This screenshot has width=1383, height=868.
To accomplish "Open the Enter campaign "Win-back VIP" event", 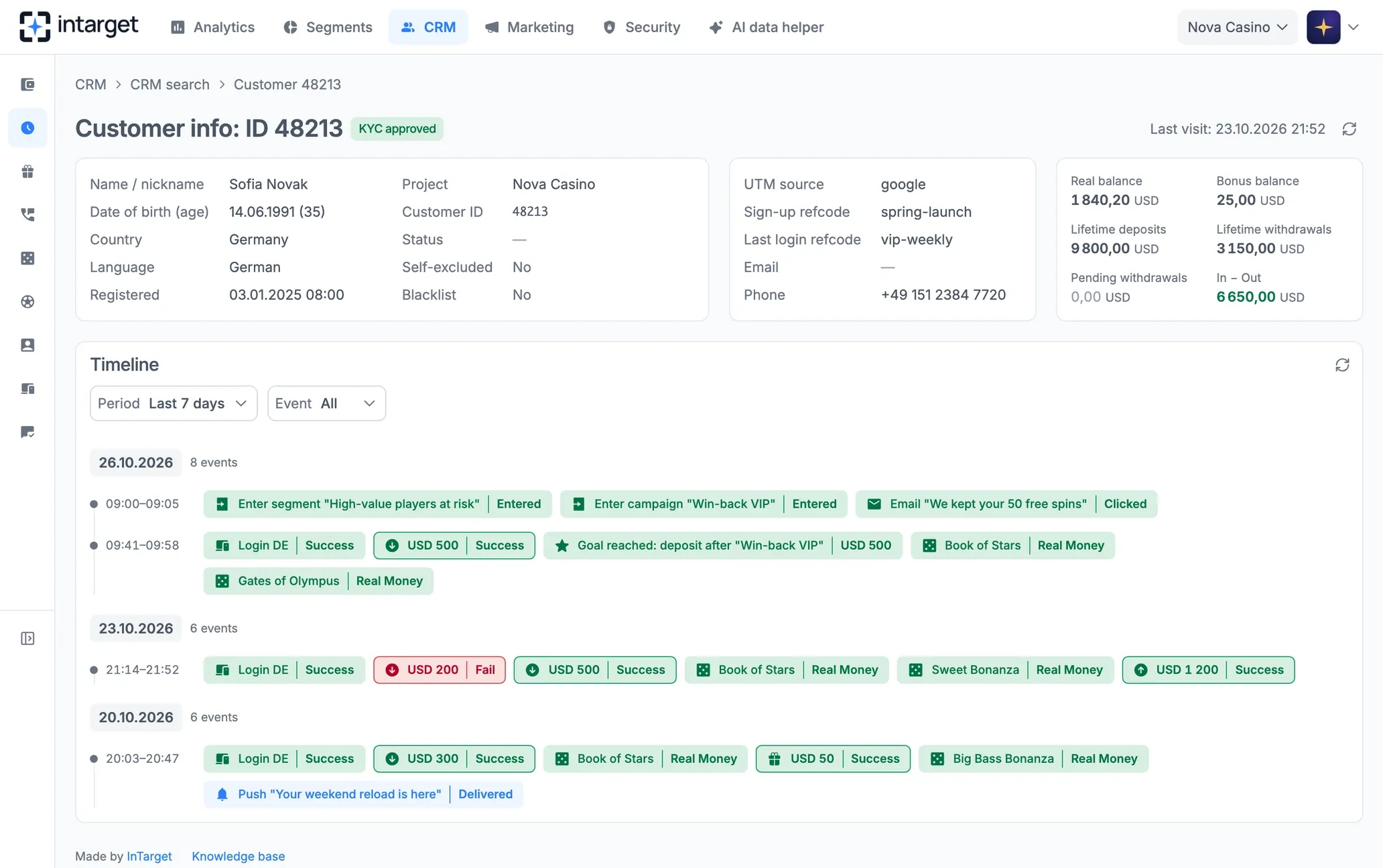I will tap(704, 504).
